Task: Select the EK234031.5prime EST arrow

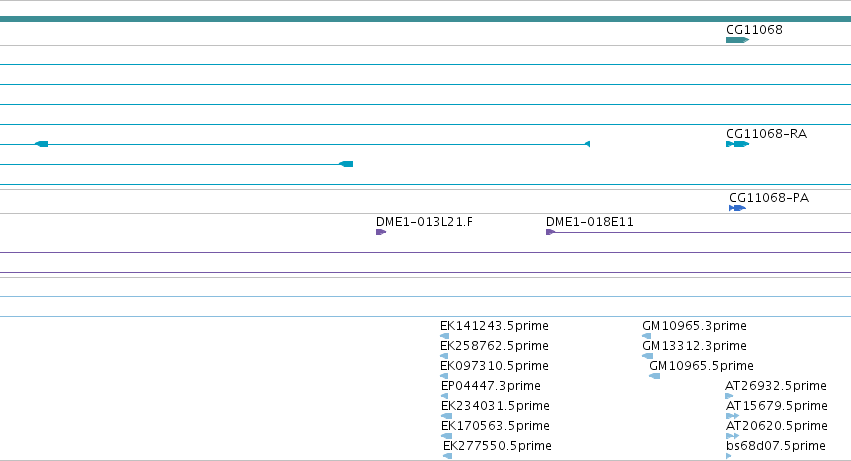Action: tap(446, 416)
